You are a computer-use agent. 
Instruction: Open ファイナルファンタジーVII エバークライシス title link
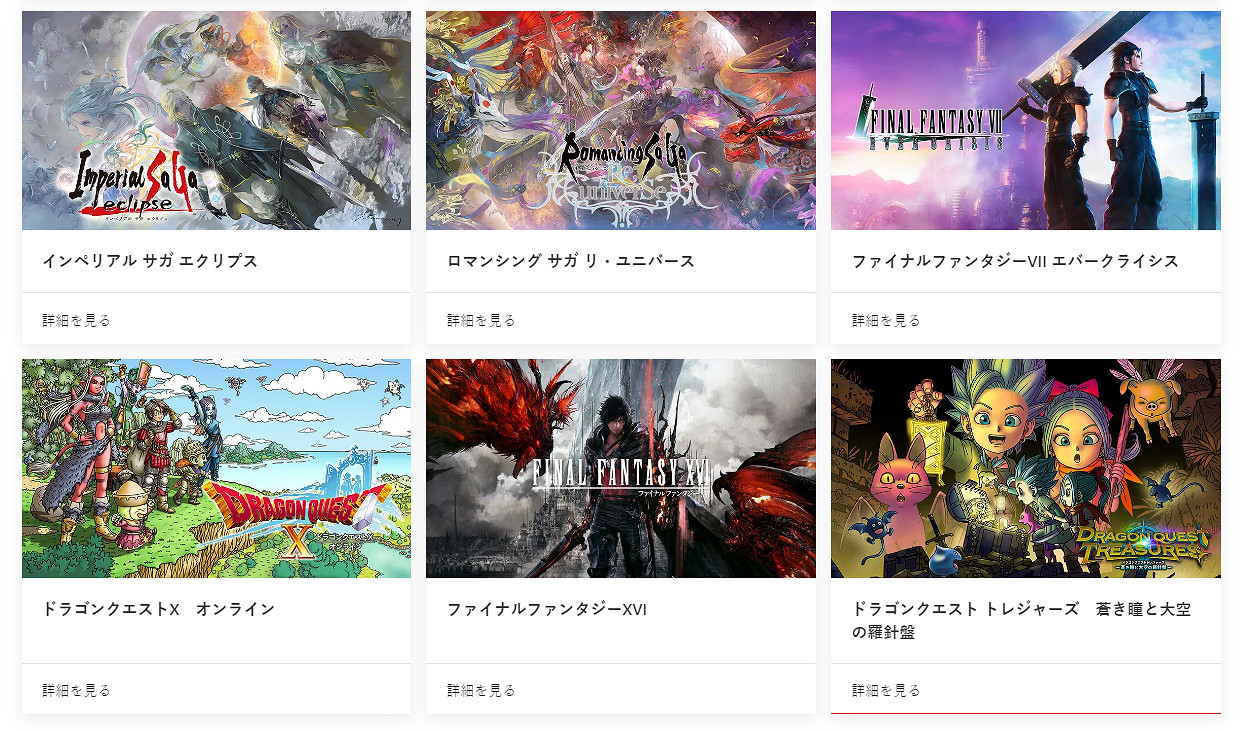[1015, 261]
